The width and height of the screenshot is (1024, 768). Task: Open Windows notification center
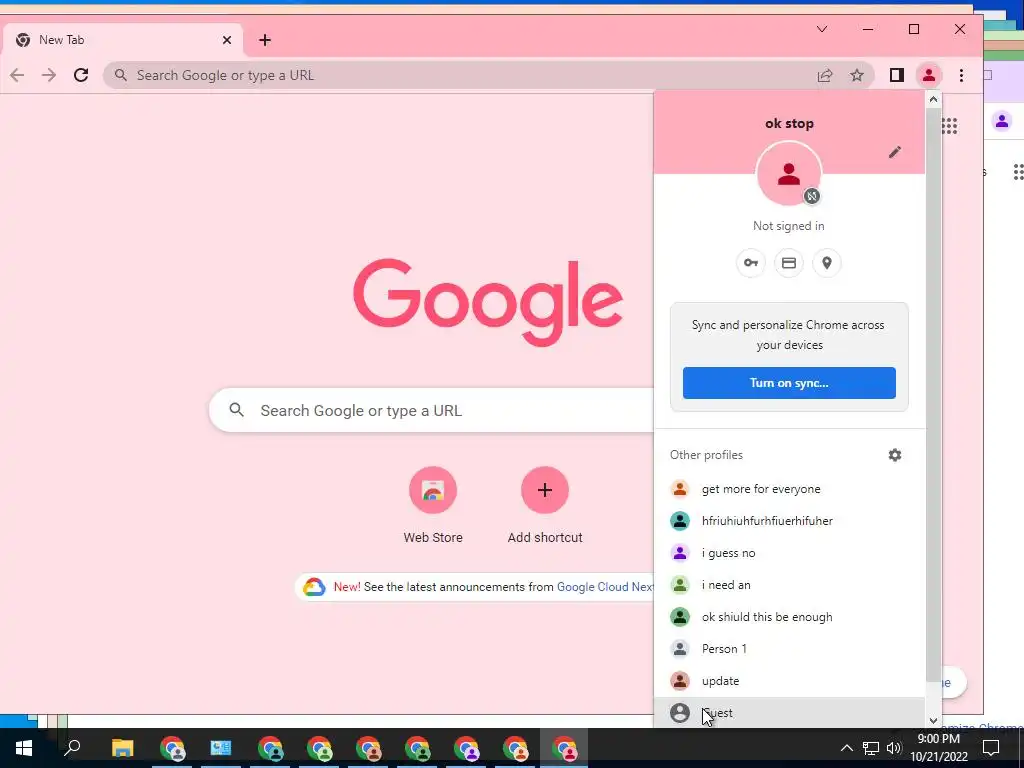[x=991, y=748]
